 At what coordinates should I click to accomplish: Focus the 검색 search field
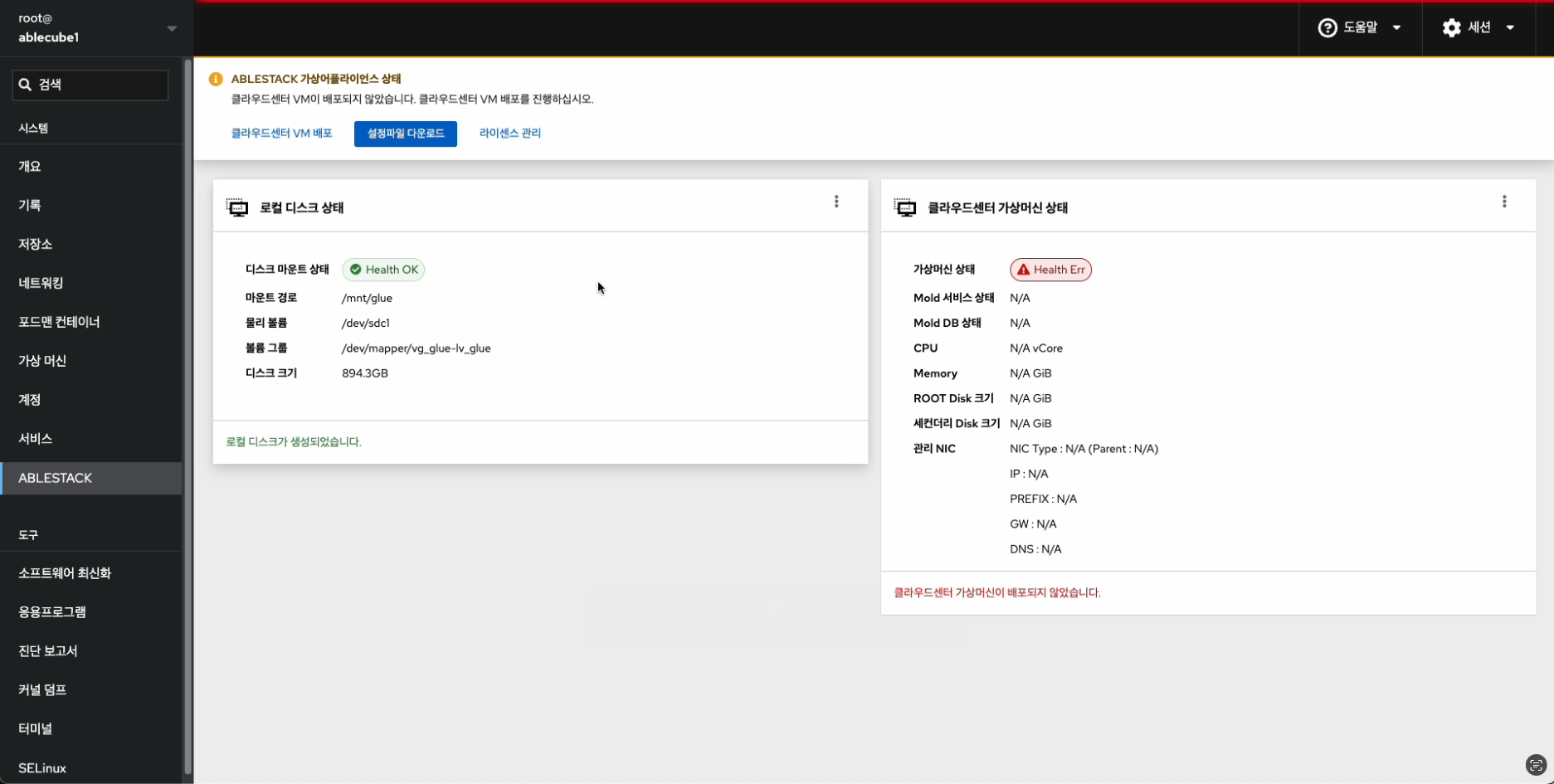click(100, 85)
